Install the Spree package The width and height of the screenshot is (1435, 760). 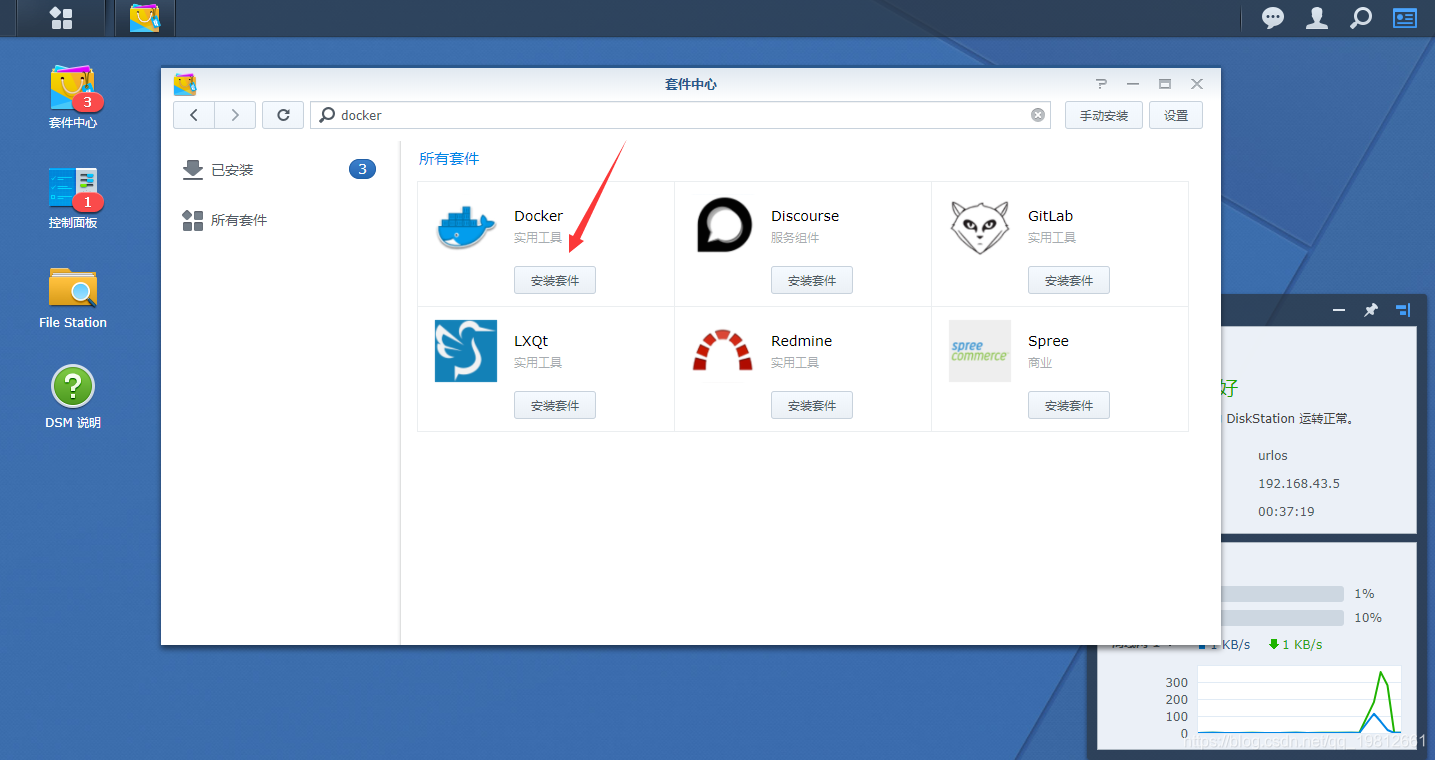(x=1069, y=405)
